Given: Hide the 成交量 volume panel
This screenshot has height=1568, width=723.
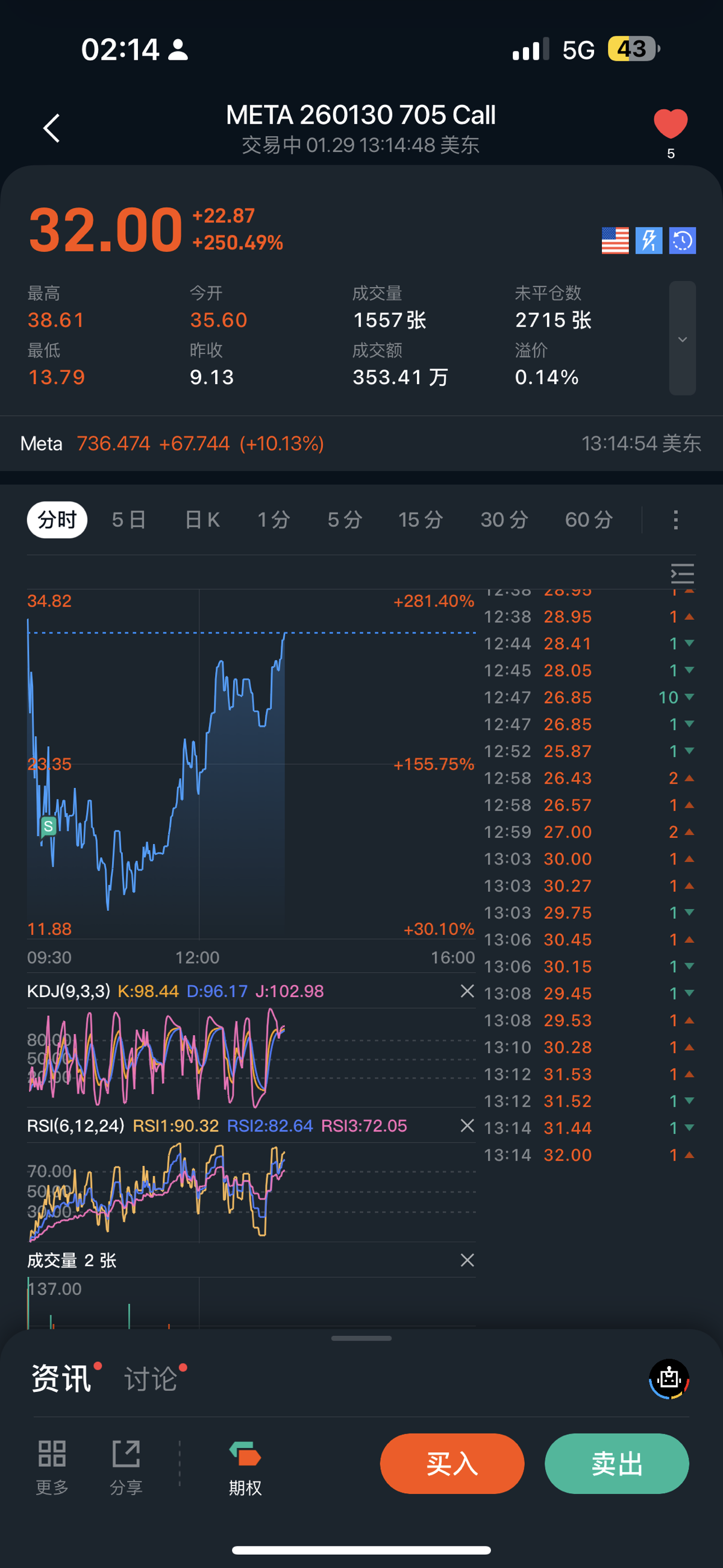Looking at the screenshot, I should click(x=467, y=1261).
